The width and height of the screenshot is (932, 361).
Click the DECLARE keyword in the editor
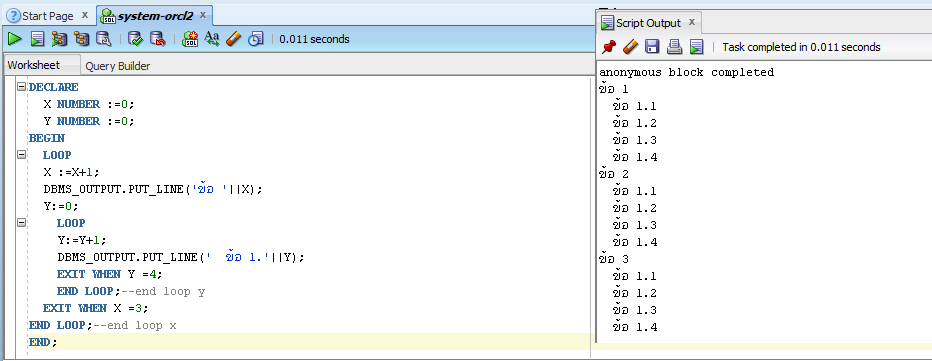[53, 87]
